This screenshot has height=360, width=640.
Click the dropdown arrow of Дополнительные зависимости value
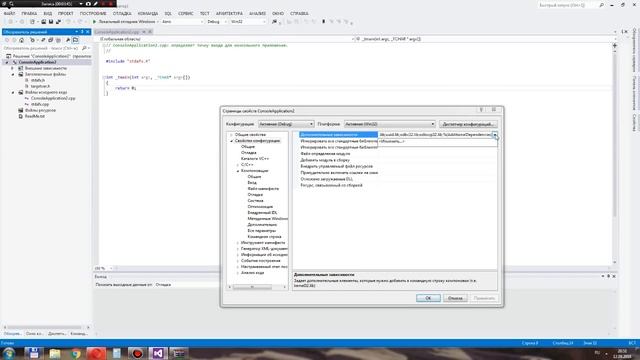pyautogui.click(x=495, y=135)
